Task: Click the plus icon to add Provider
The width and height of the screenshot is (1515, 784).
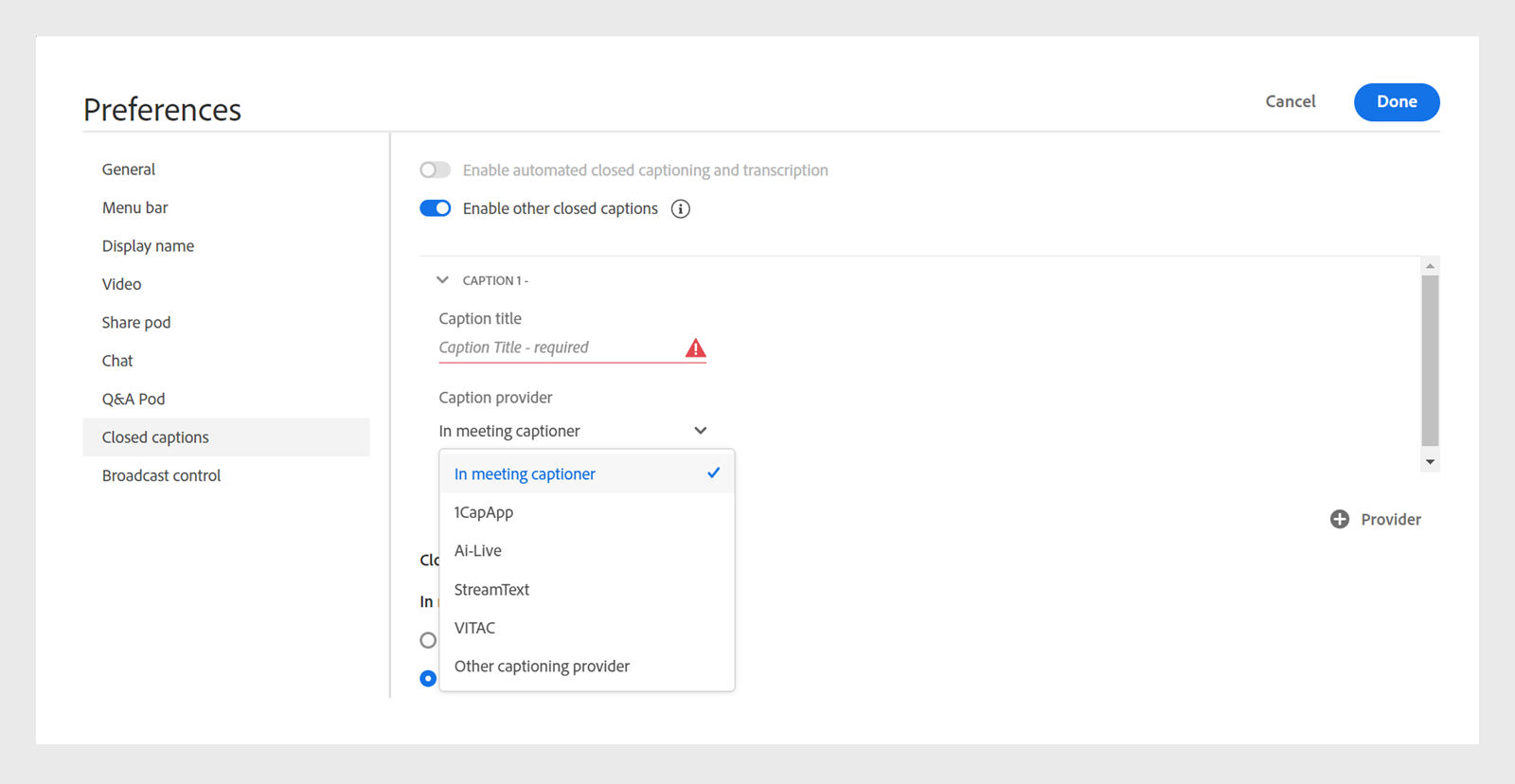Action: [1339, 519]
